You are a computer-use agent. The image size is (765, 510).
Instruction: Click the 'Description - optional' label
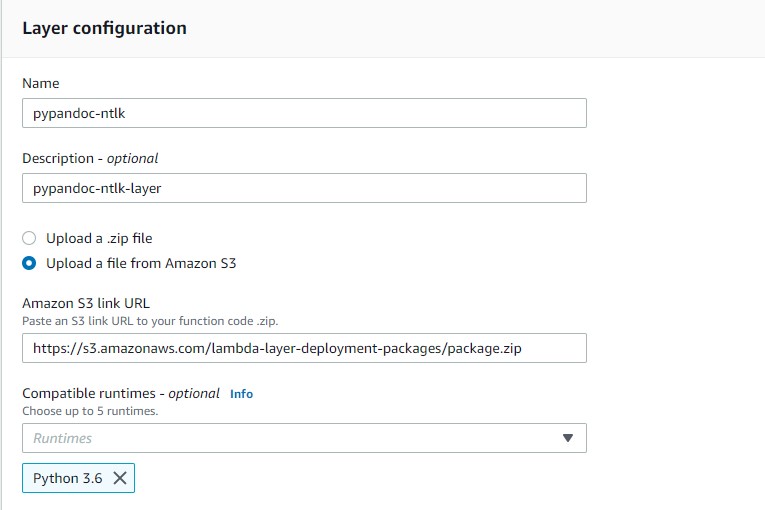click(90, 158)
